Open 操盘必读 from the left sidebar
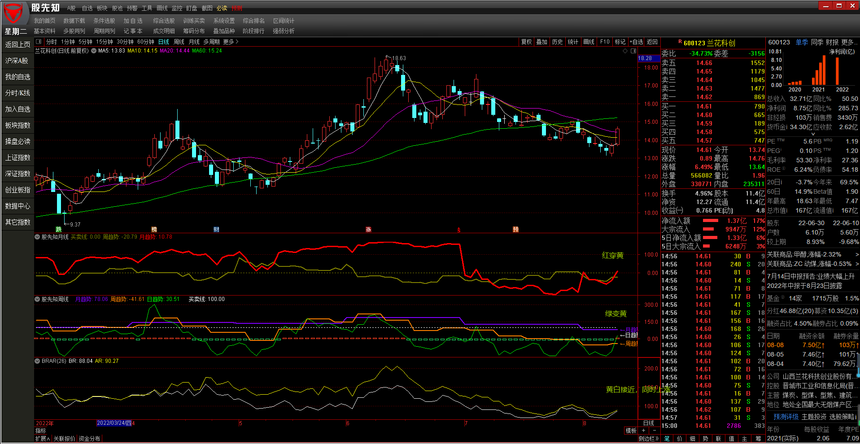The image size is (860, 444). 18,141
